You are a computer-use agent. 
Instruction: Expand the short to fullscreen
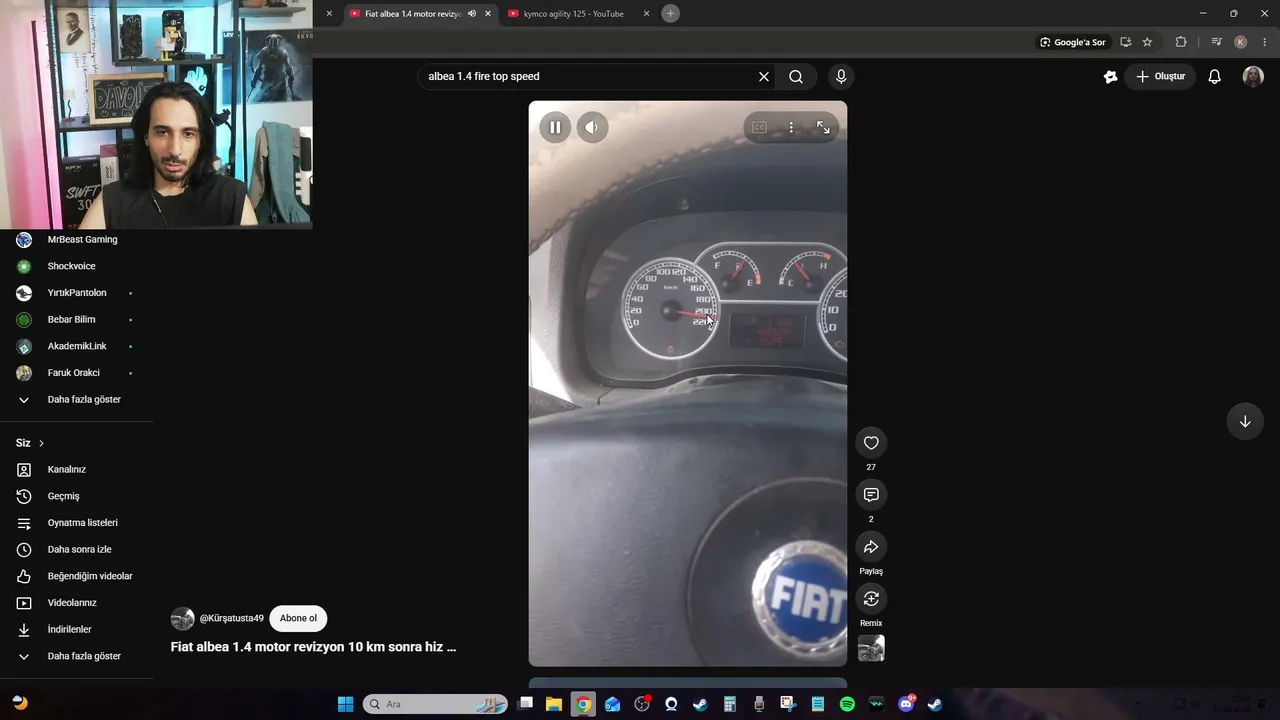[x=823, y=128]
